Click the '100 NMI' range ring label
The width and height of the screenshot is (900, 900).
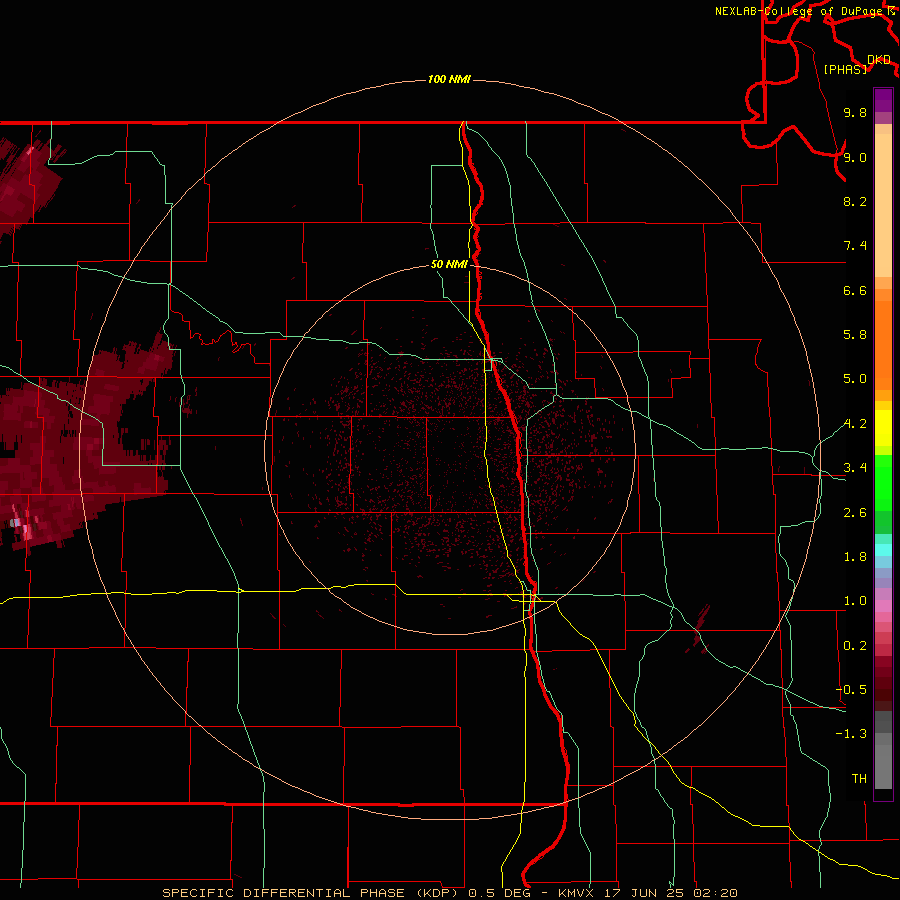[x=449, y=79]
